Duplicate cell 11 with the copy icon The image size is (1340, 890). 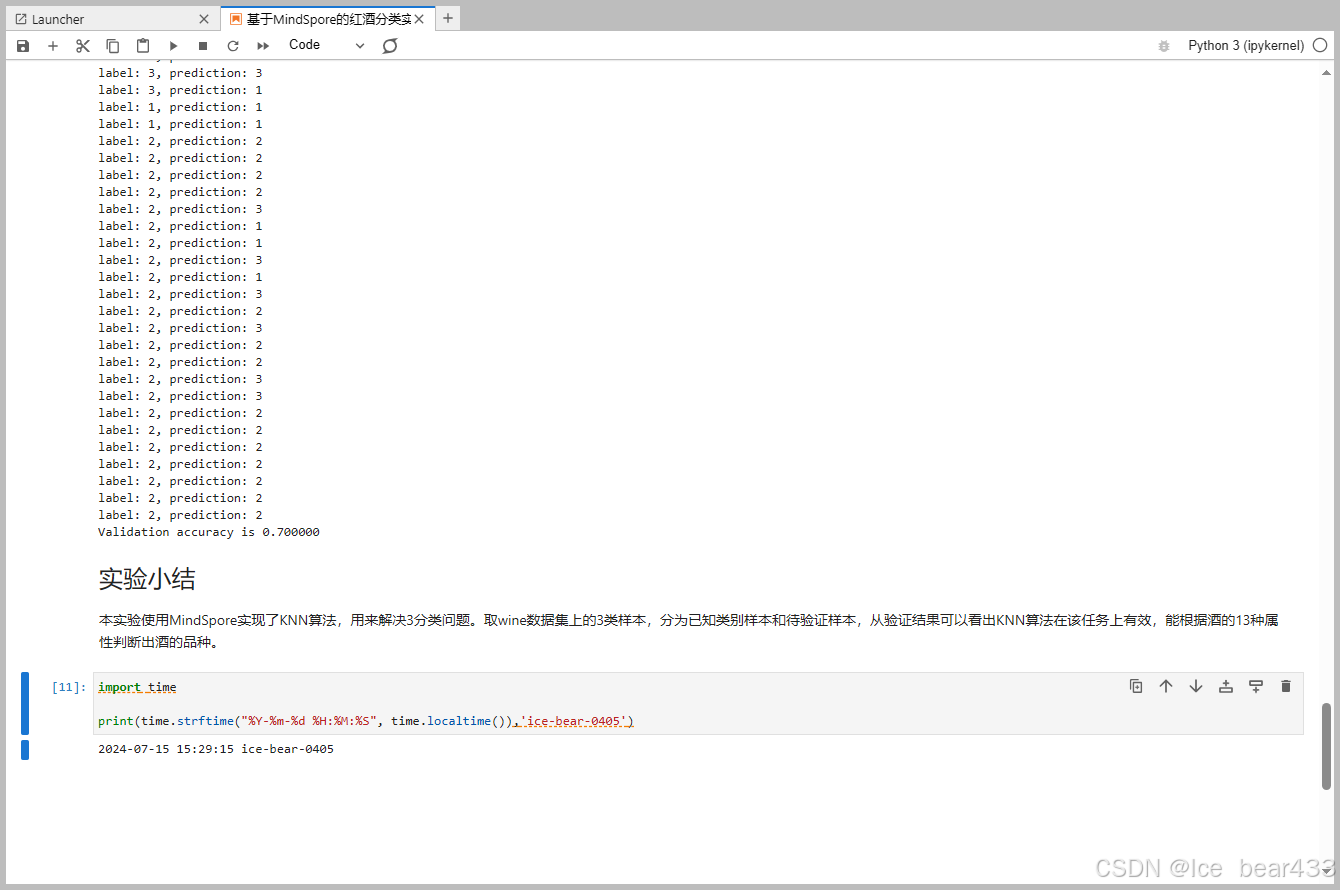1136,686
